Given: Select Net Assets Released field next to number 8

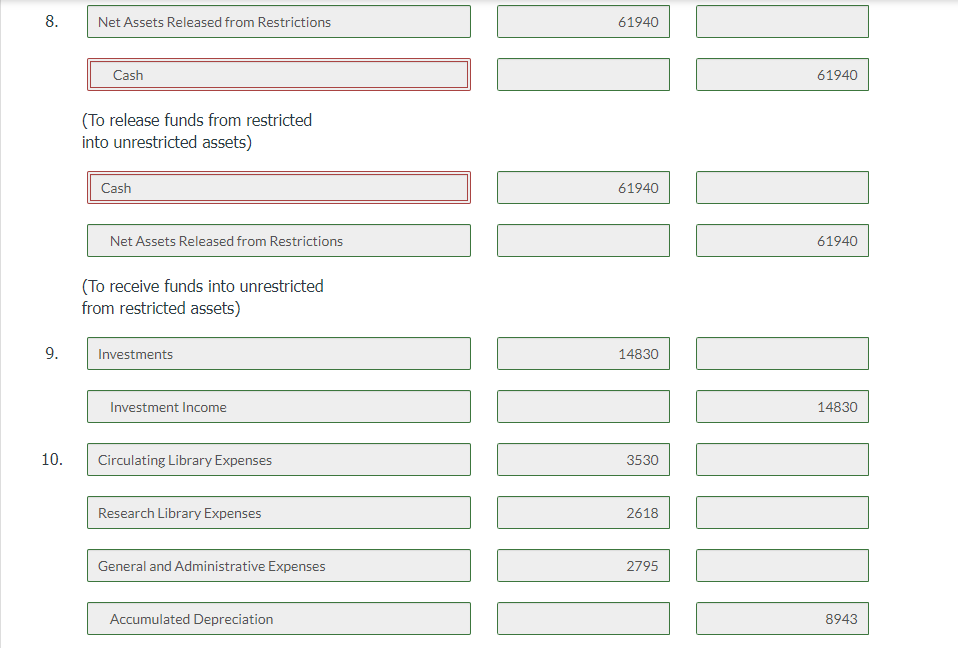Looking at the screenshot, I should [x=279, y=22].
